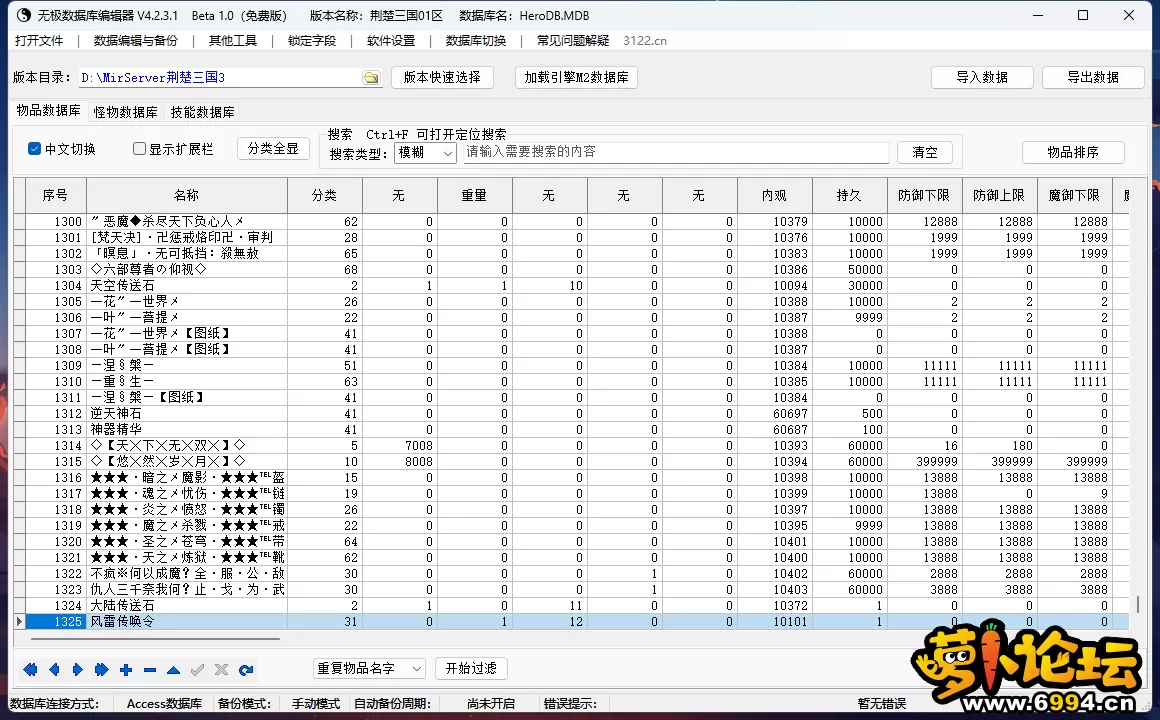Enable the 显示扩展栏 checkbox

click(139, 149)
